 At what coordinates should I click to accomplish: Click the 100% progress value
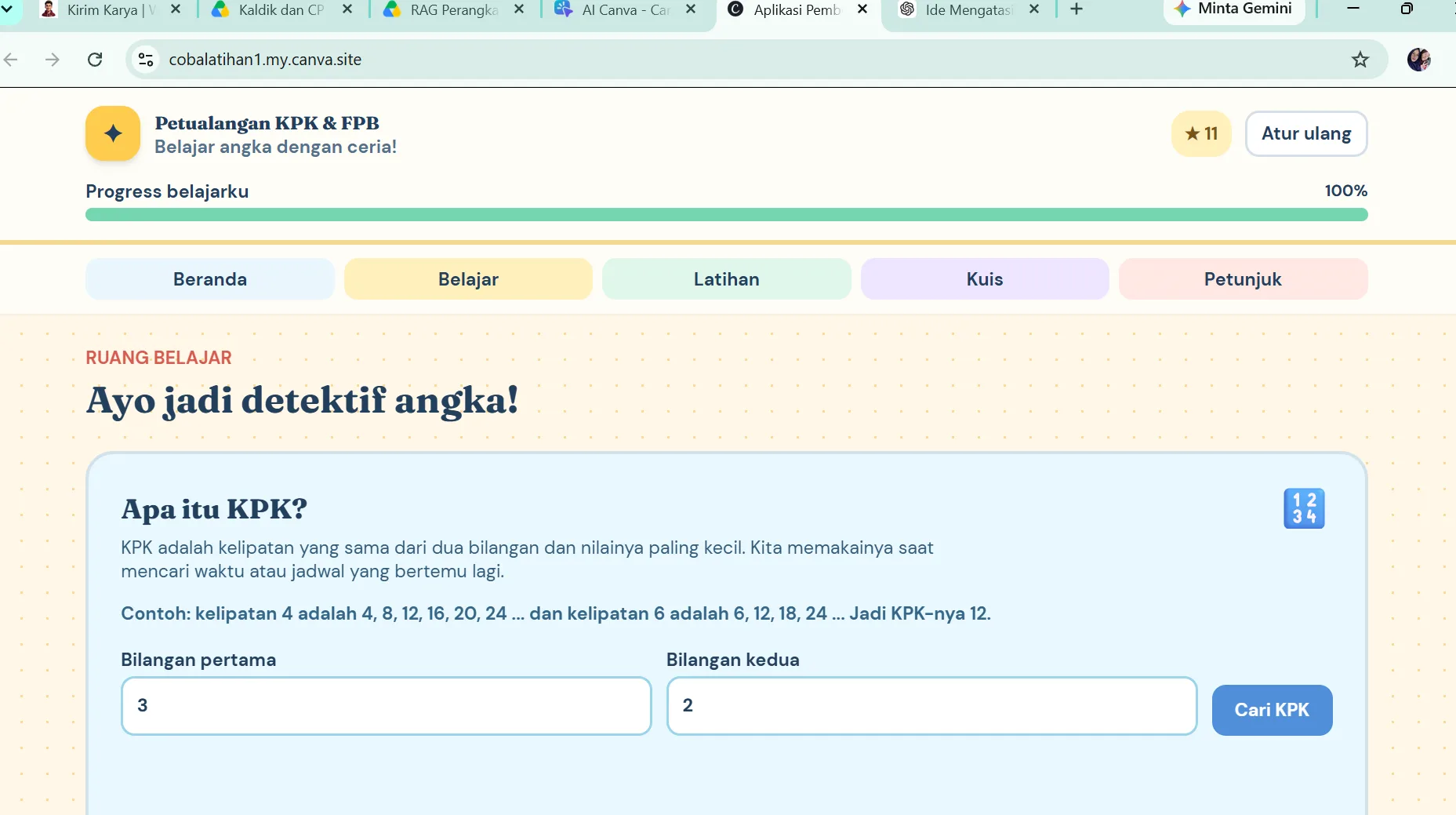coord(1345,191)
